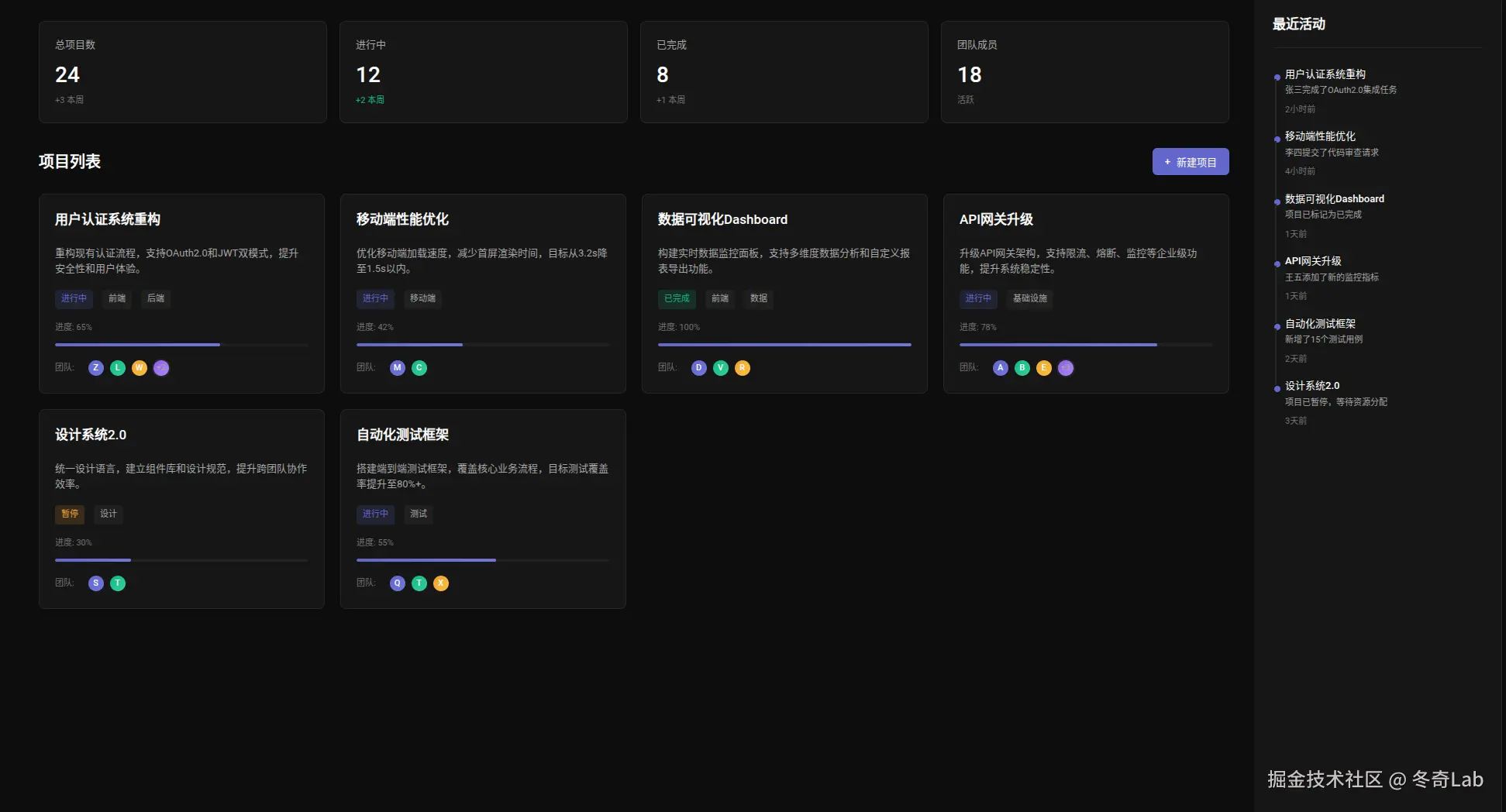
Task: Click the 42% progress bar of 移动端性能优化
Action: tap(483, 345)
